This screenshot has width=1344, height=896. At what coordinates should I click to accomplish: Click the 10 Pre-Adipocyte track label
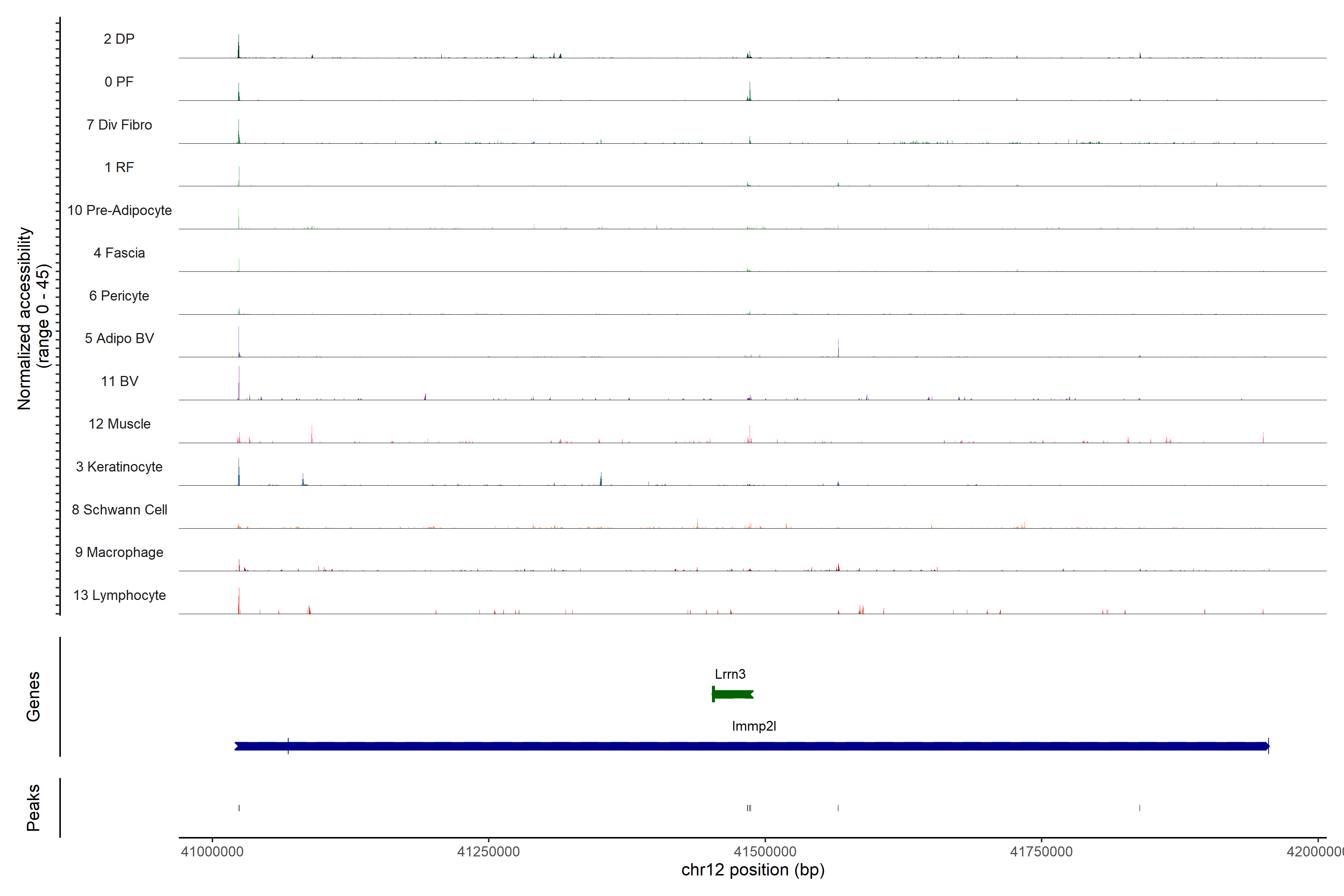coord(119,210)
